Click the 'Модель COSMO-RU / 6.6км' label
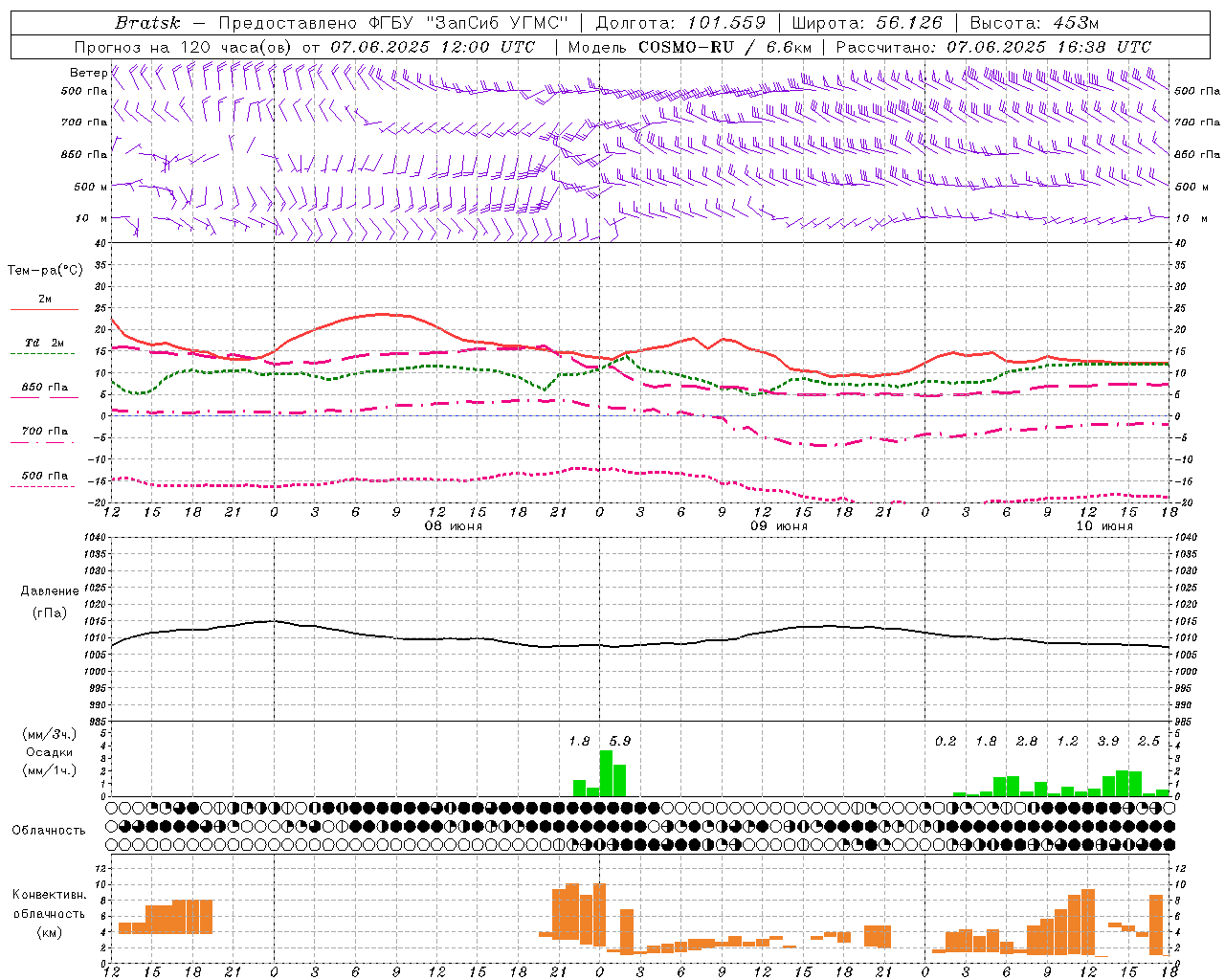 point(689,47)
